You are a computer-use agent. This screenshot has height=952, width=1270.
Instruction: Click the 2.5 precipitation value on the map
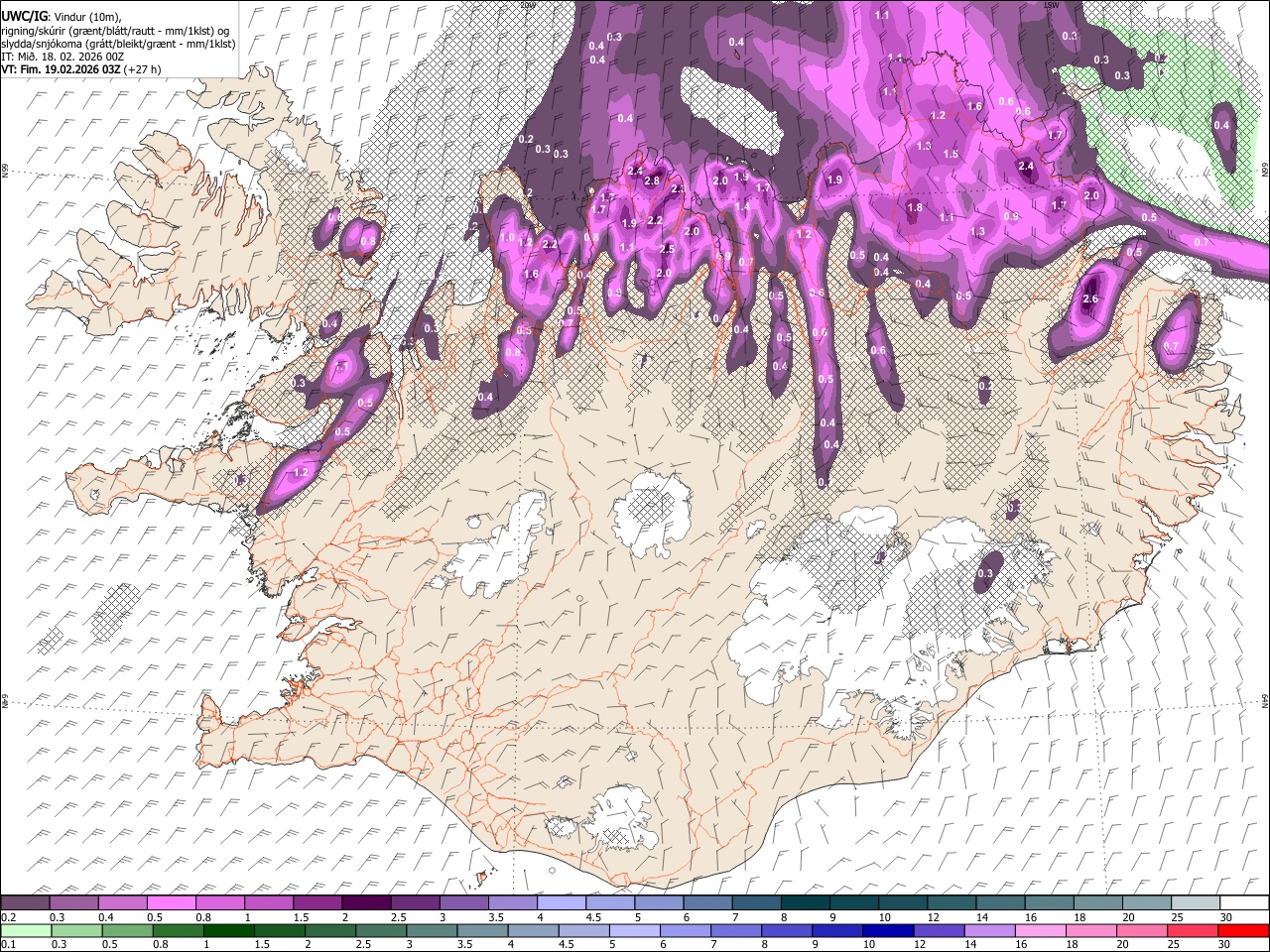pos(667,250)
